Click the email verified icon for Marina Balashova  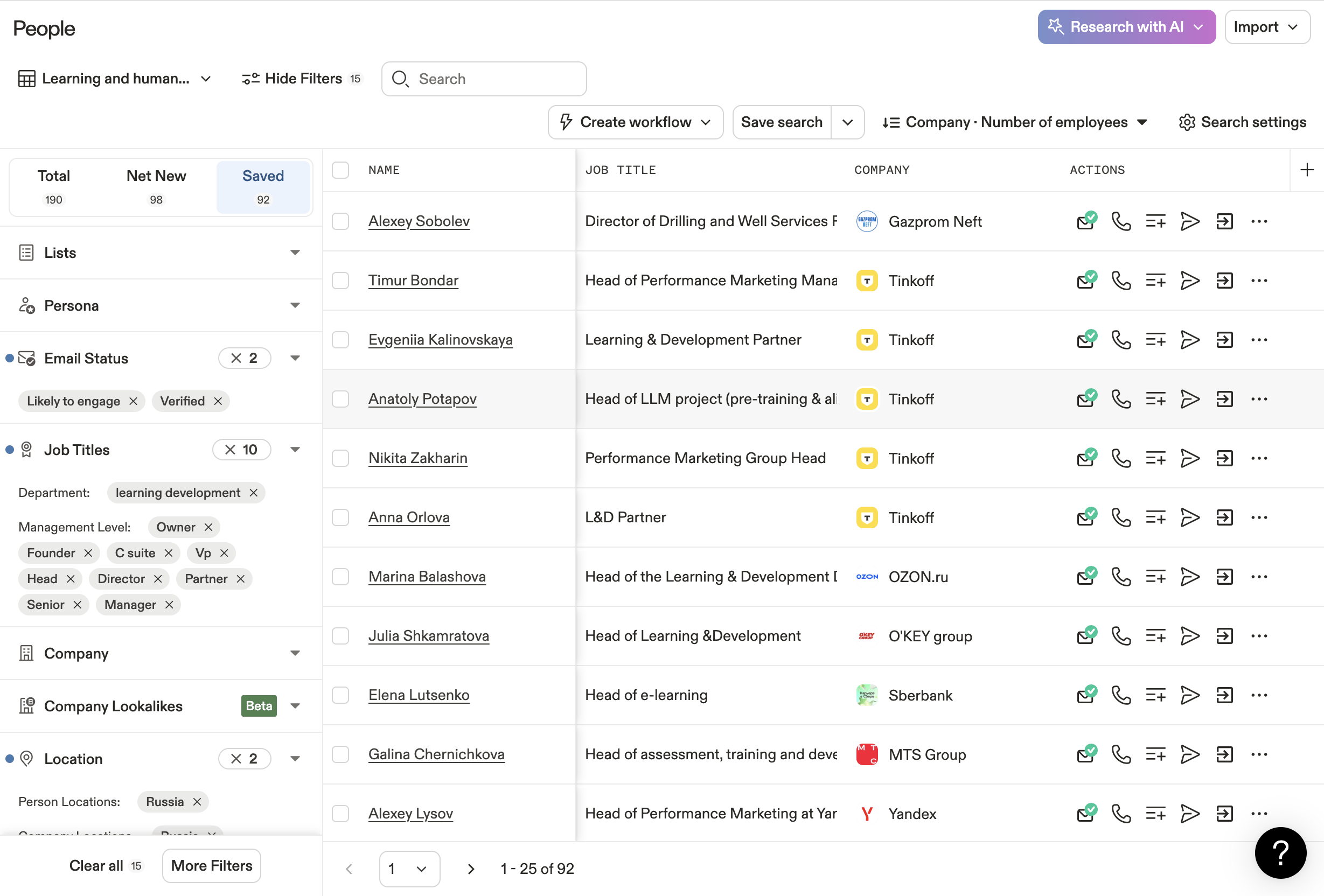coord(1086,577)
